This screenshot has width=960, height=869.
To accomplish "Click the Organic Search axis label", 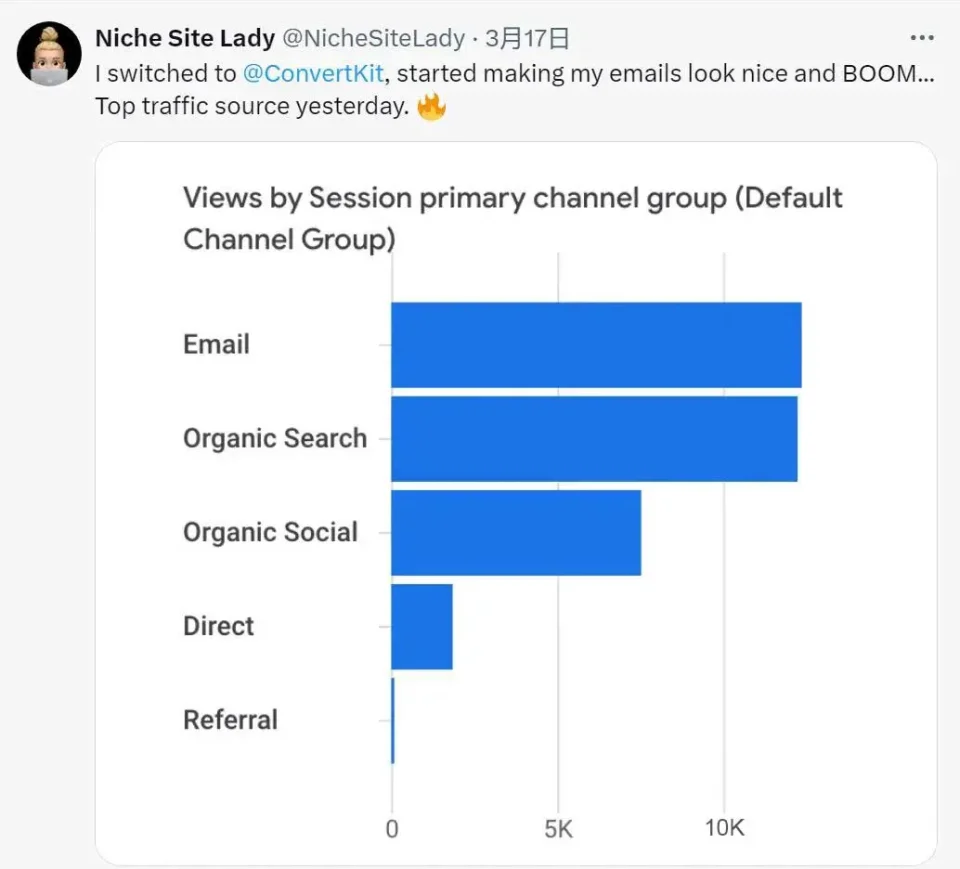I will pyautogui.click(x=275, y=438).
